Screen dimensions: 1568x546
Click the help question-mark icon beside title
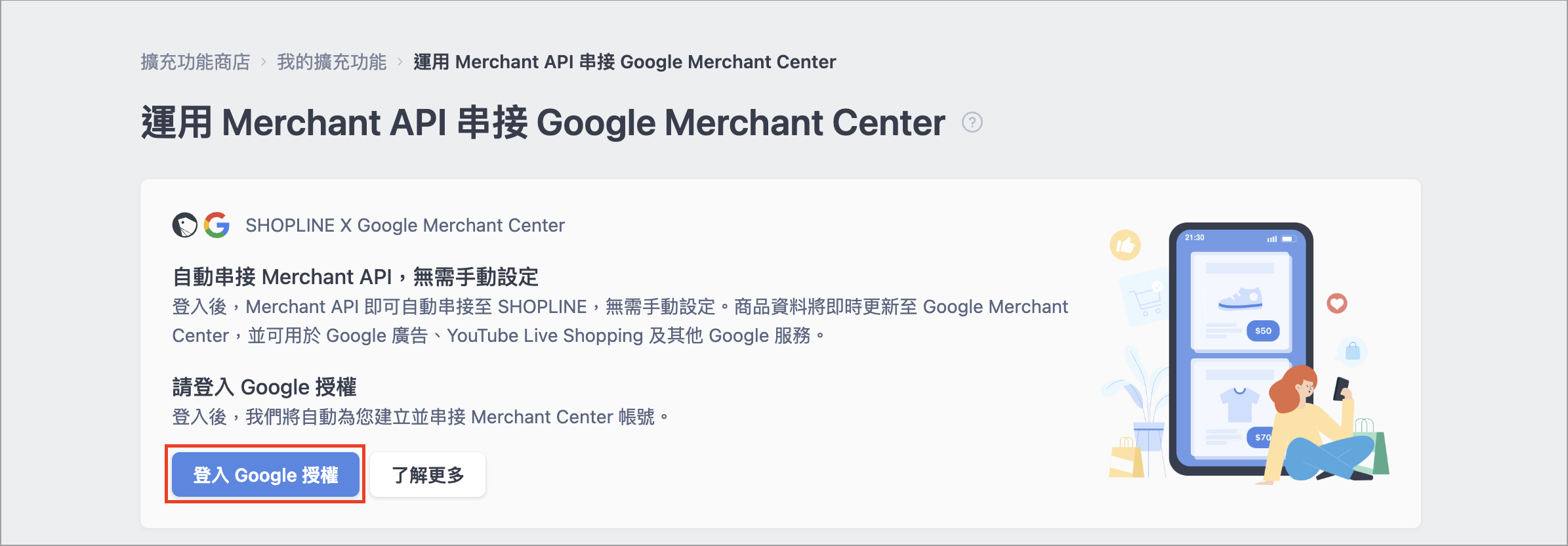pyautogui.click(x=972, y=123)
